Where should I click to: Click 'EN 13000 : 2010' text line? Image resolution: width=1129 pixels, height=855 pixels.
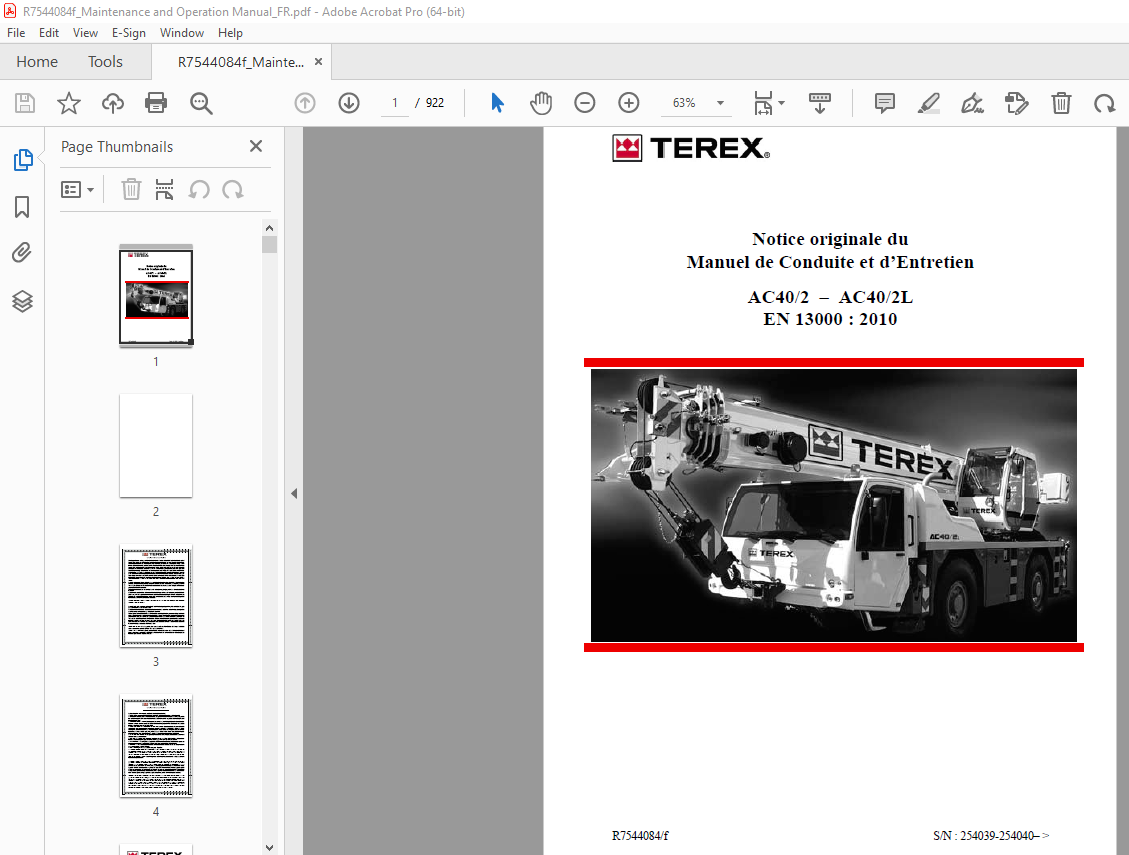point(830,319)
